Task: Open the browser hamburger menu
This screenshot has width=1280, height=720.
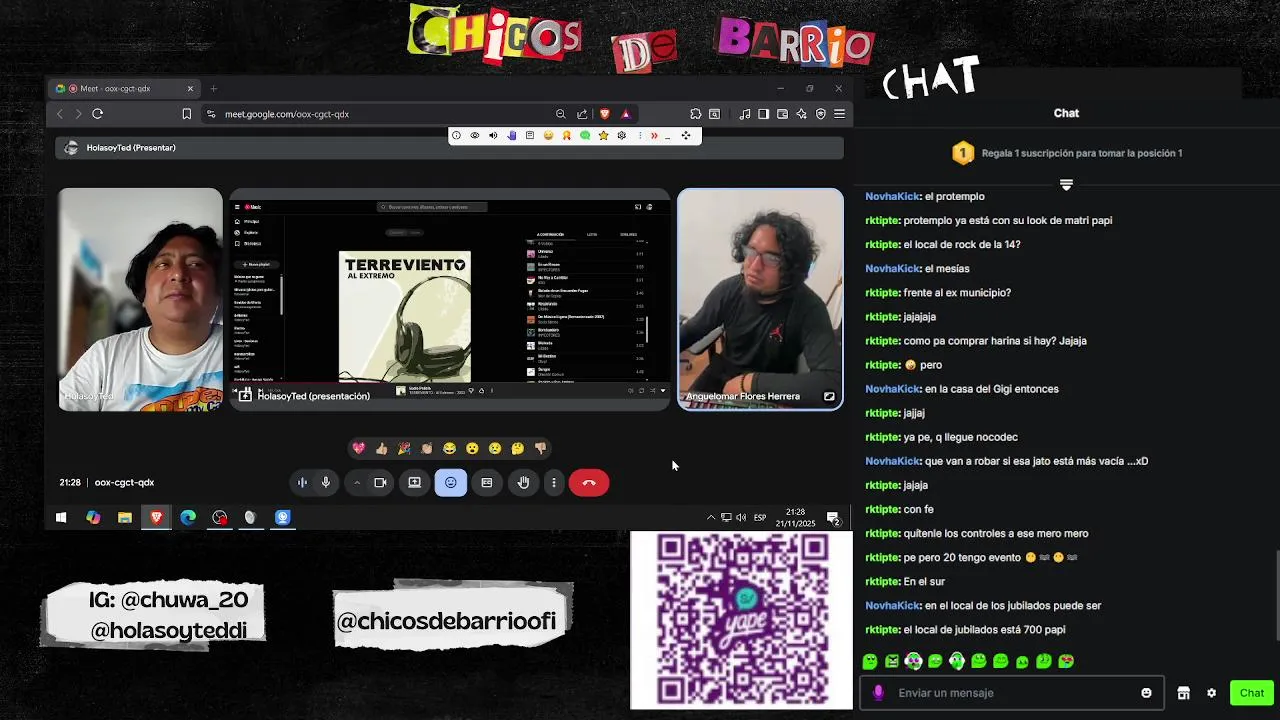Action: pos(840,114)
